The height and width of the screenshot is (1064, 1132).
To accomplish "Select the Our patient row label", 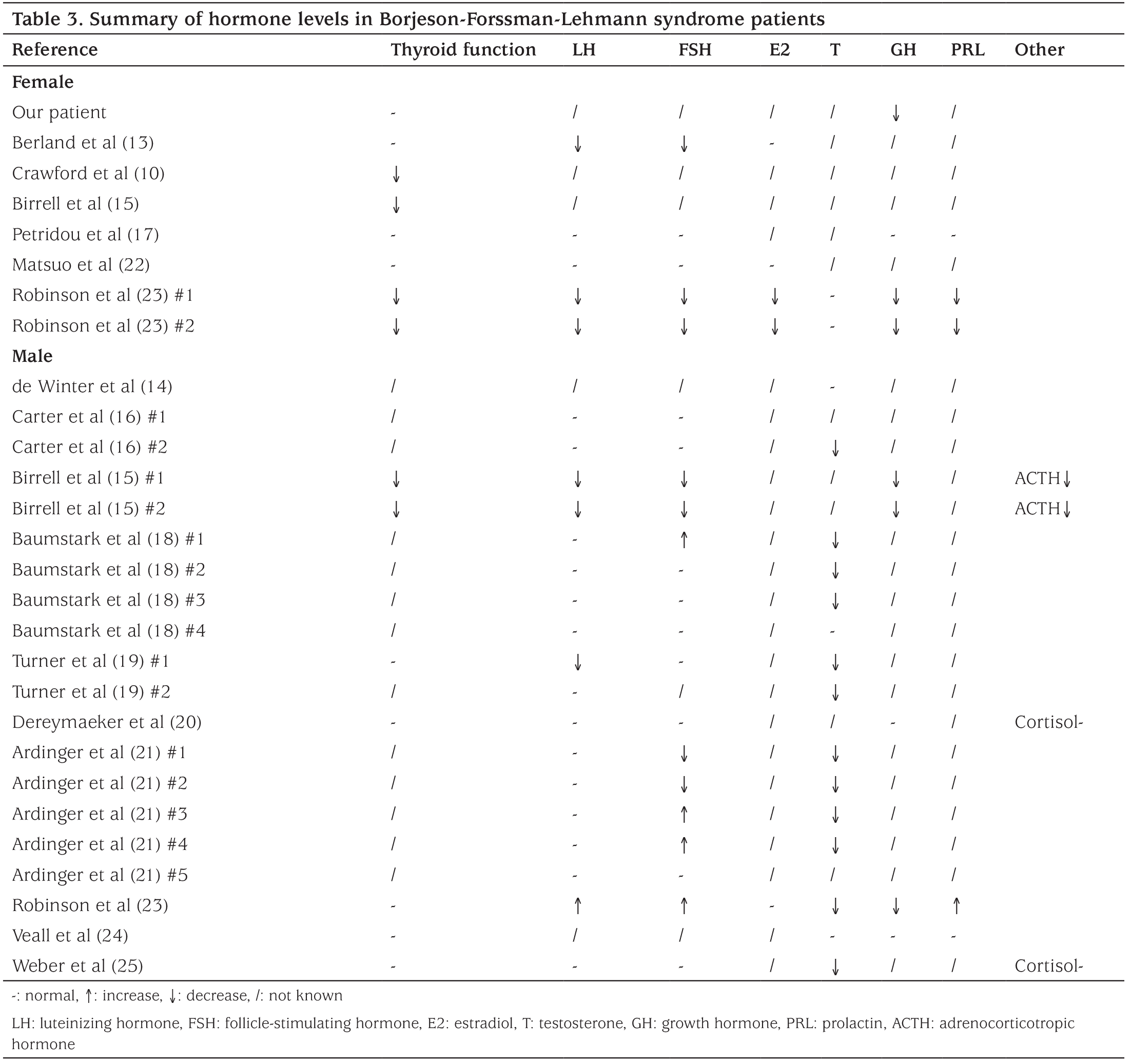I will (59, 113).
